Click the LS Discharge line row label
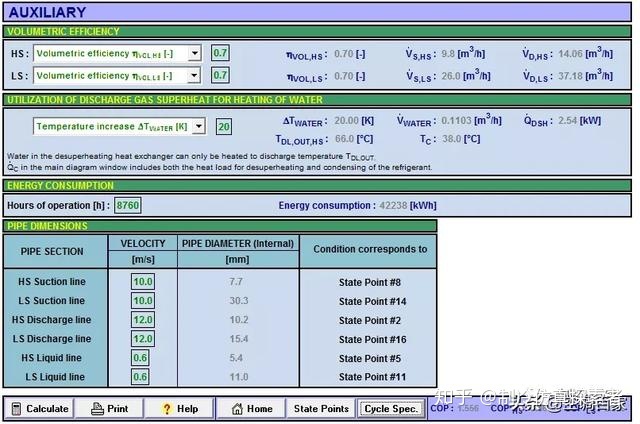 pyautogui.click(x=52, y=339)
